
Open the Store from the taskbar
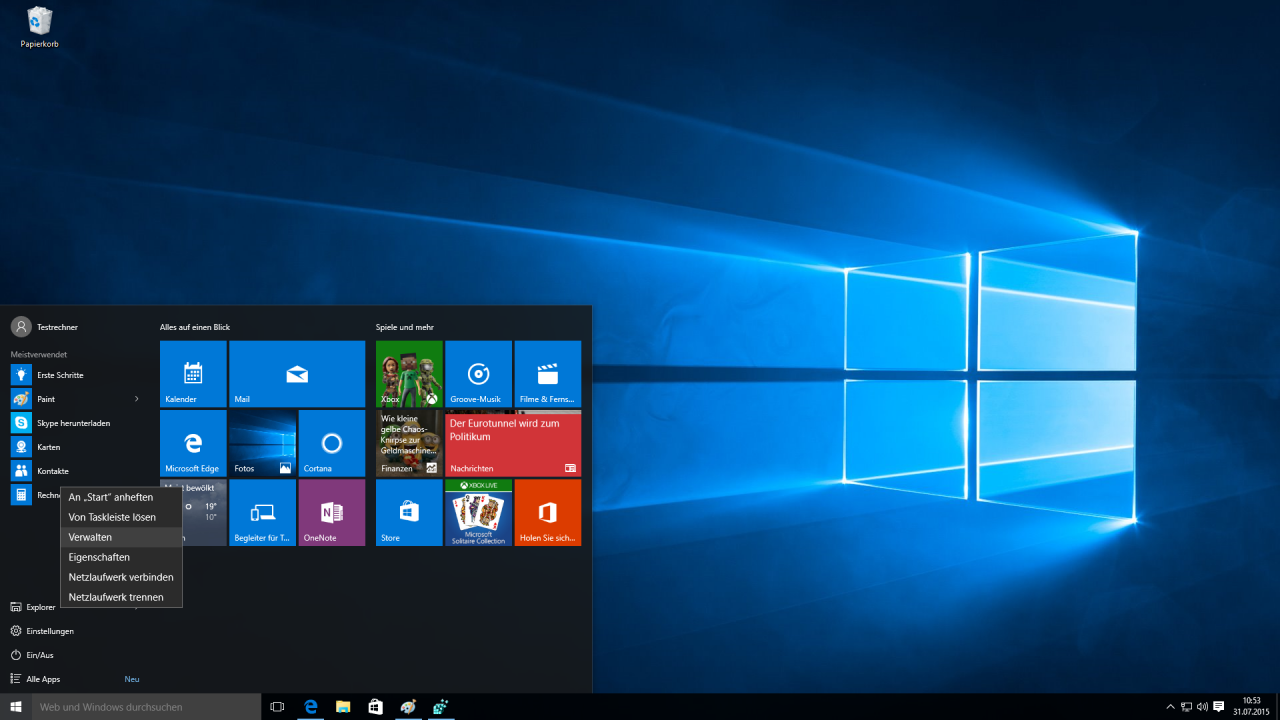pos(375,707)
